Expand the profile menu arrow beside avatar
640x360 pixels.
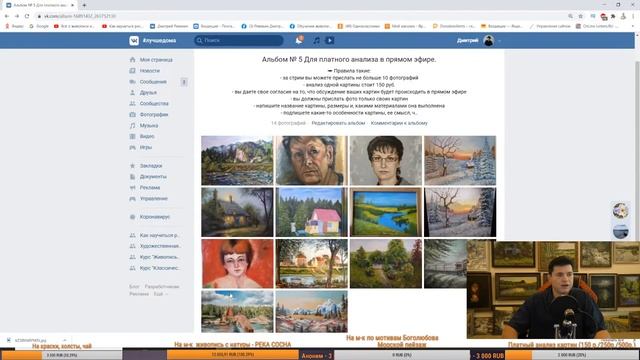[499, 41]
